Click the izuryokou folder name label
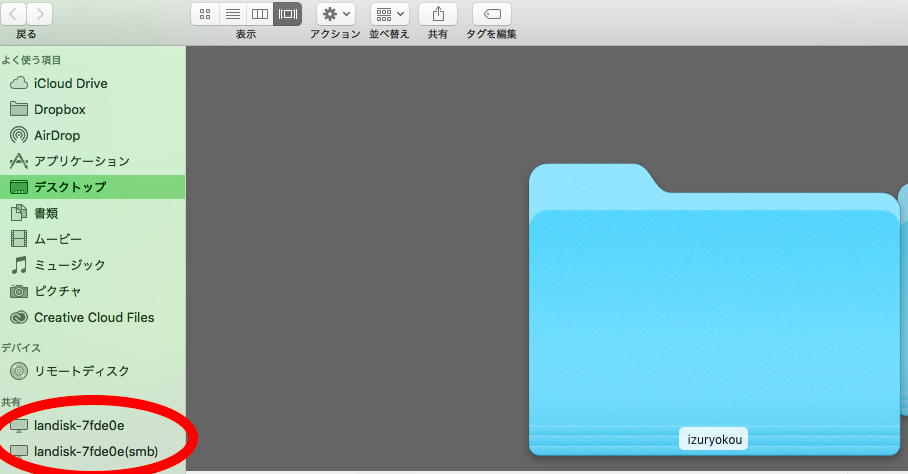 pyautogui.click(x=714, y=439)
